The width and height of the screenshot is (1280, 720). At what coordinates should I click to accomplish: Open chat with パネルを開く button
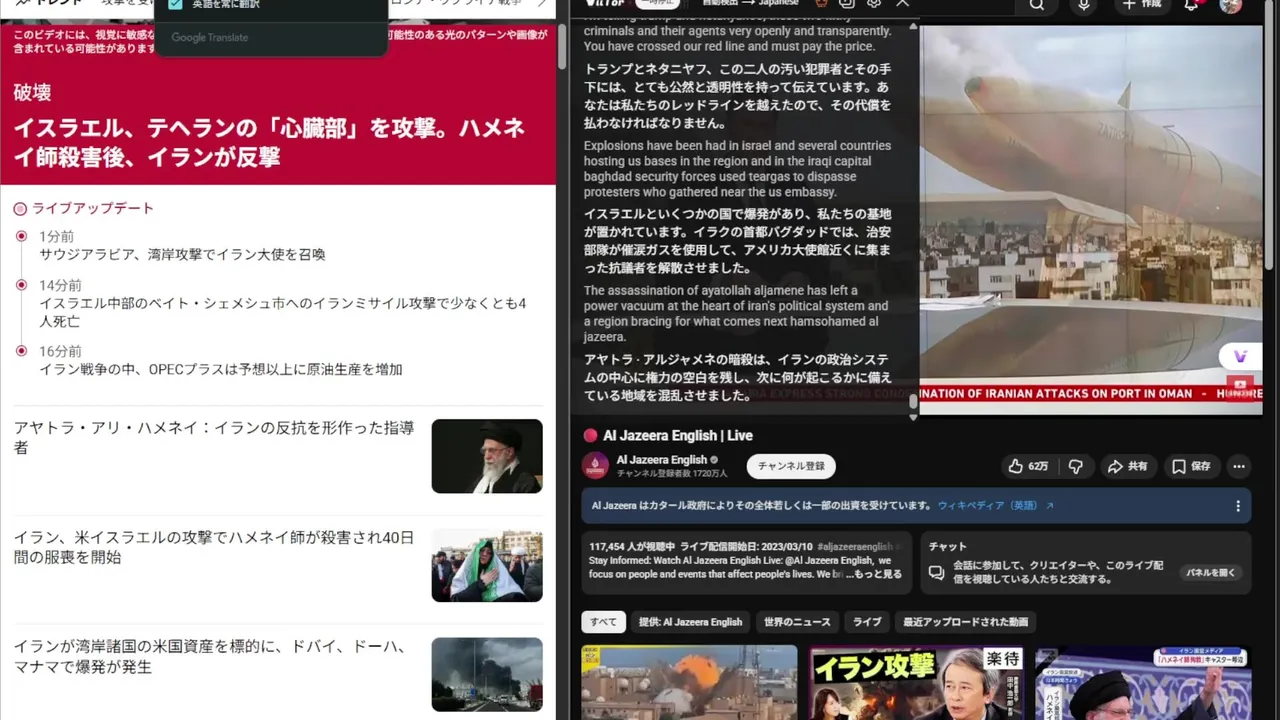pyautogui.click(x=1212, y=573)
